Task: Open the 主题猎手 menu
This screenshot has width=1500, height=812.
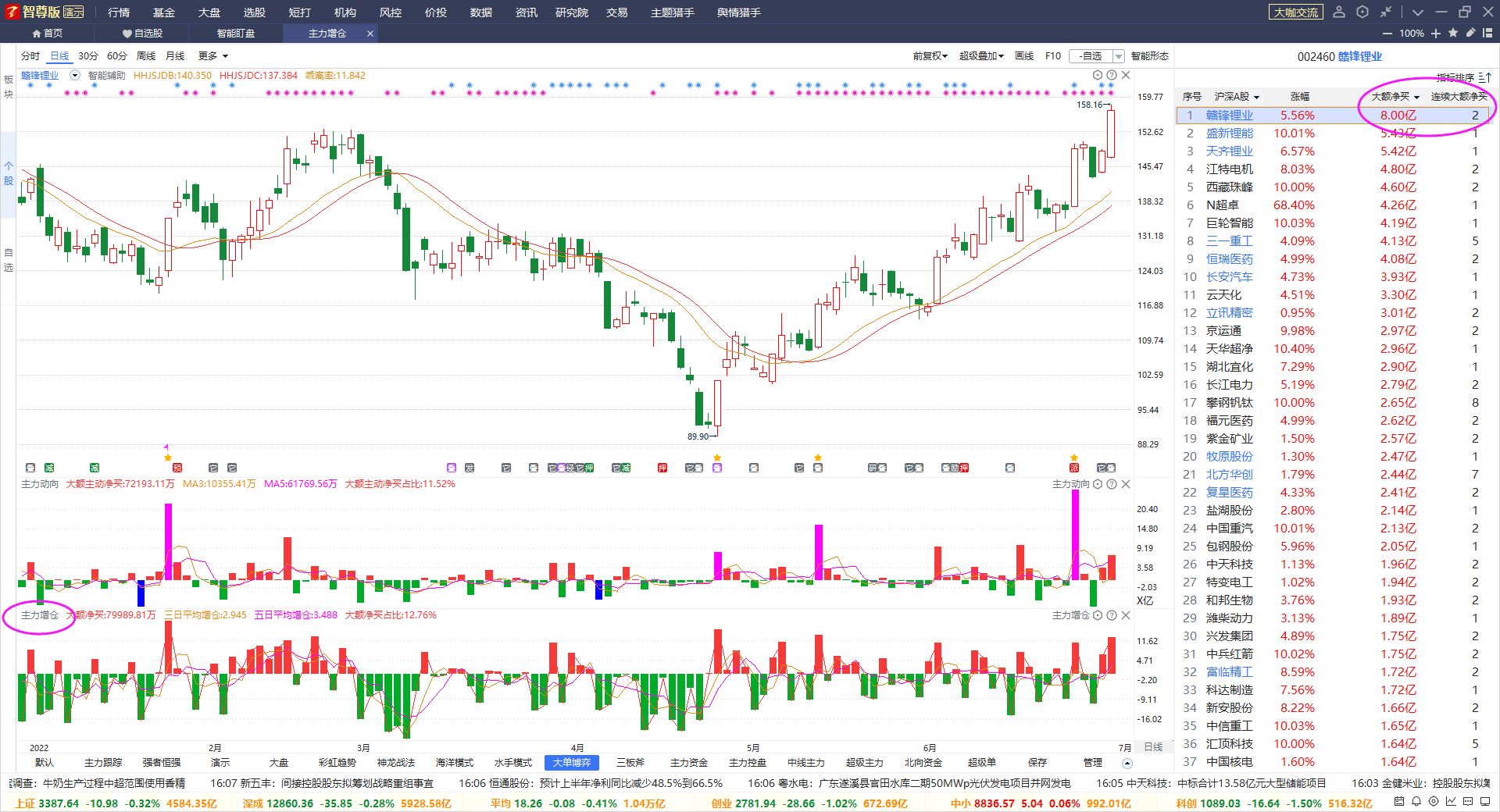Action: [x=673, y=12]
